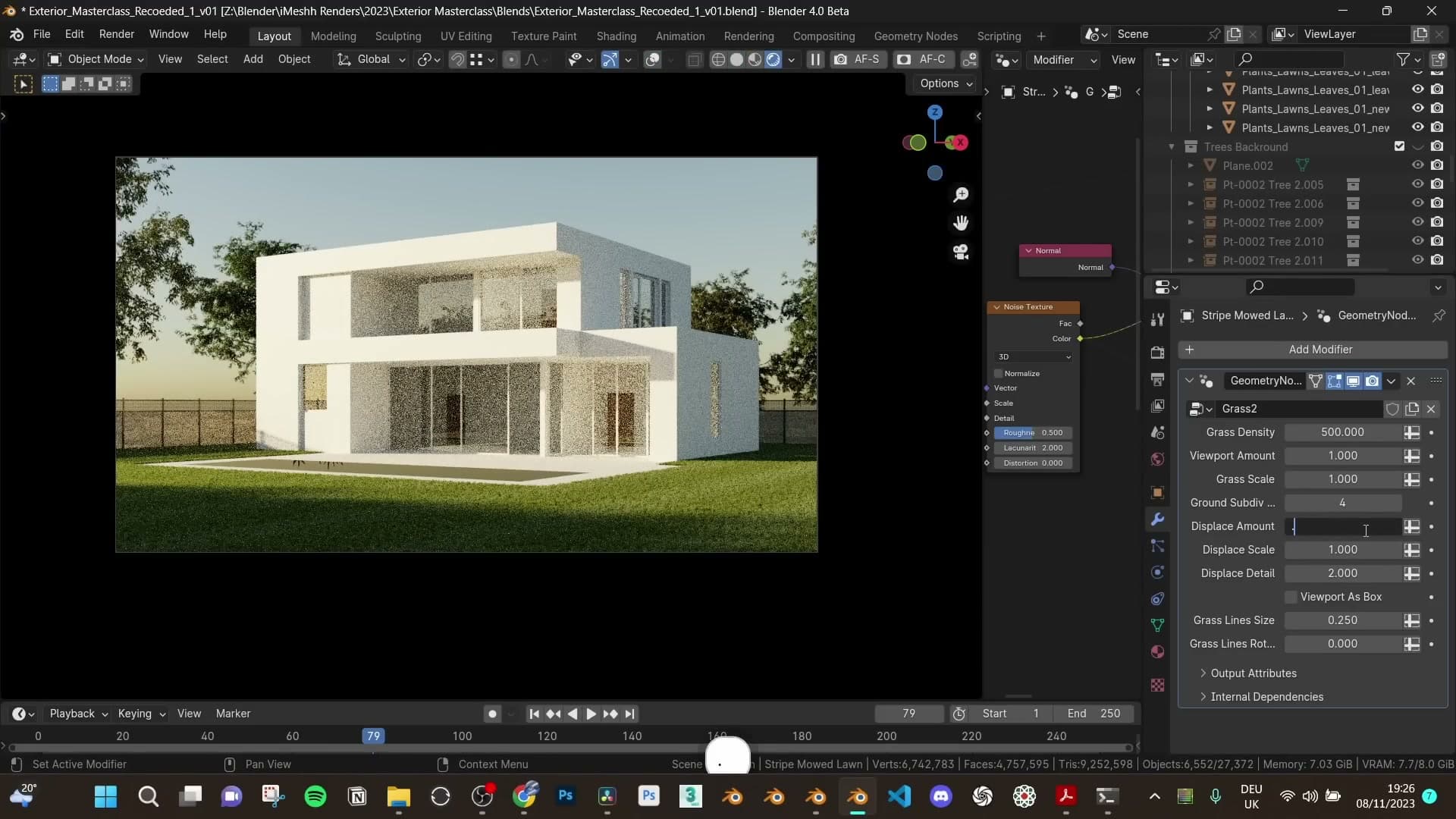Click the properties search field
Image resolution: width=1456 pixels, height=819 pixels.
1301,287
